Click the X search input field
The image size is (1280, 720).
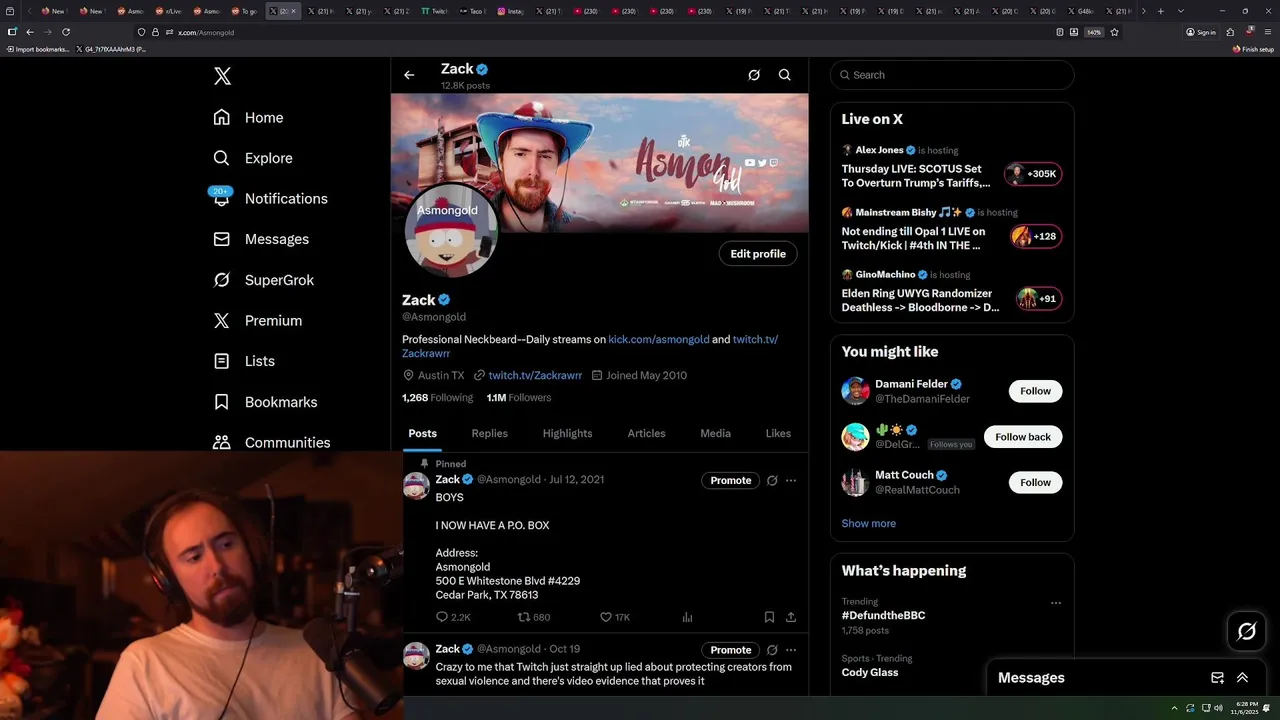952,75
